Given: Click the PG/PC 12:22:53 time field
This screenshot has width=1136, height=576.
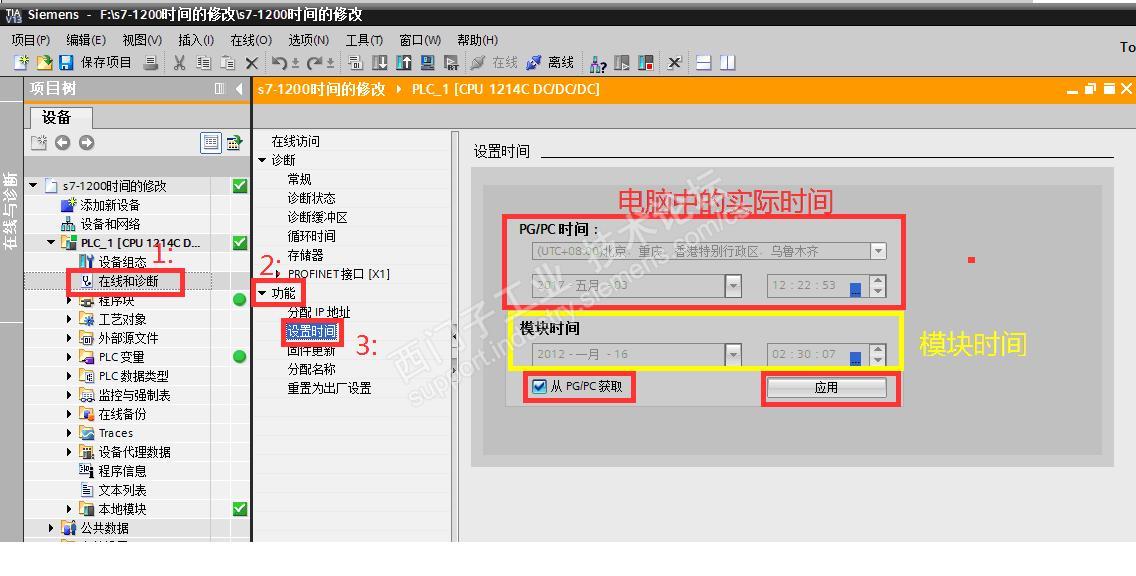Looking at the screenshot, I should pyautogui.click(x=819, y=285).
